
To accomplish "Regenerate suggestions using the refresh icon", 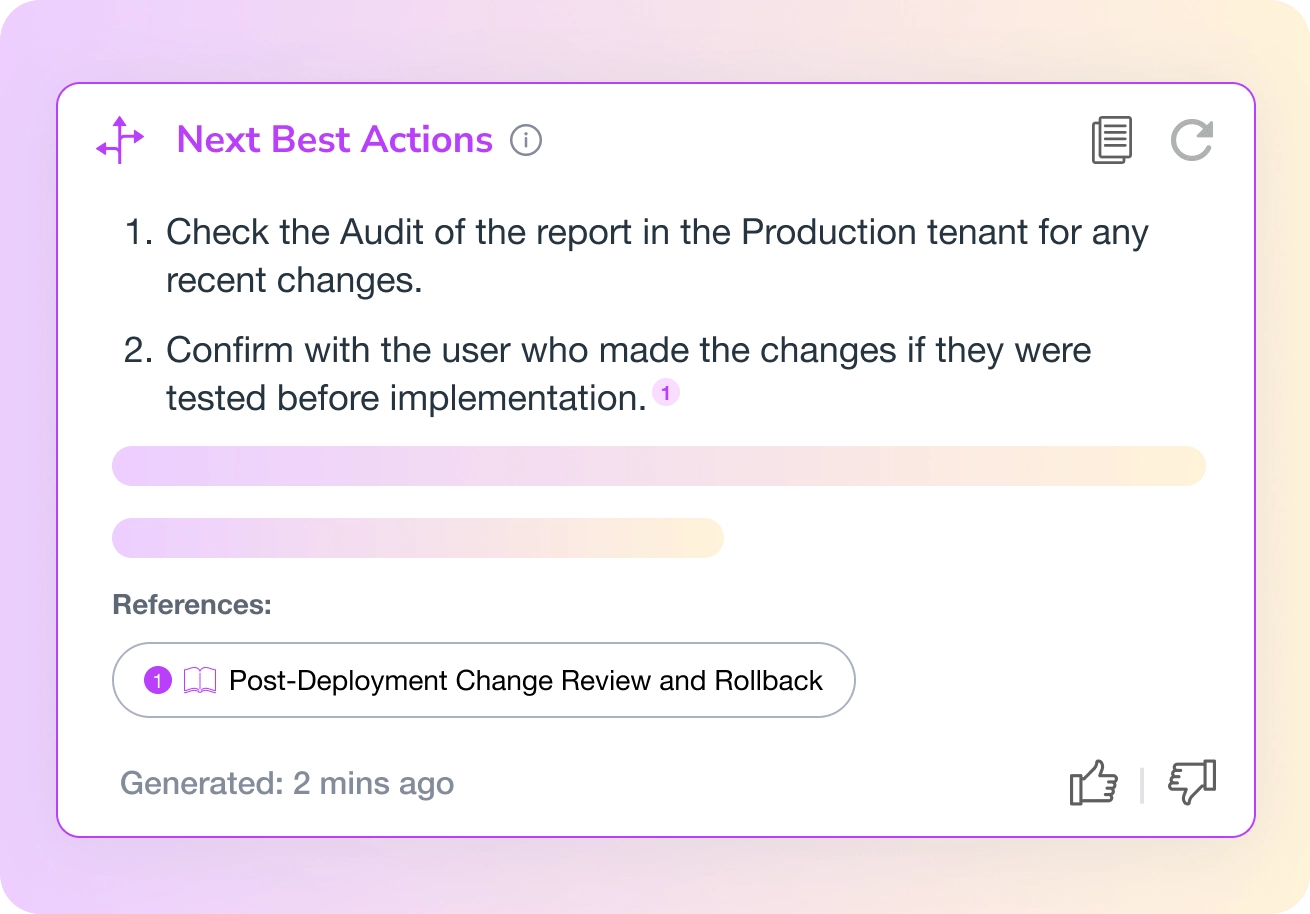I will [x=1192, y=140].
